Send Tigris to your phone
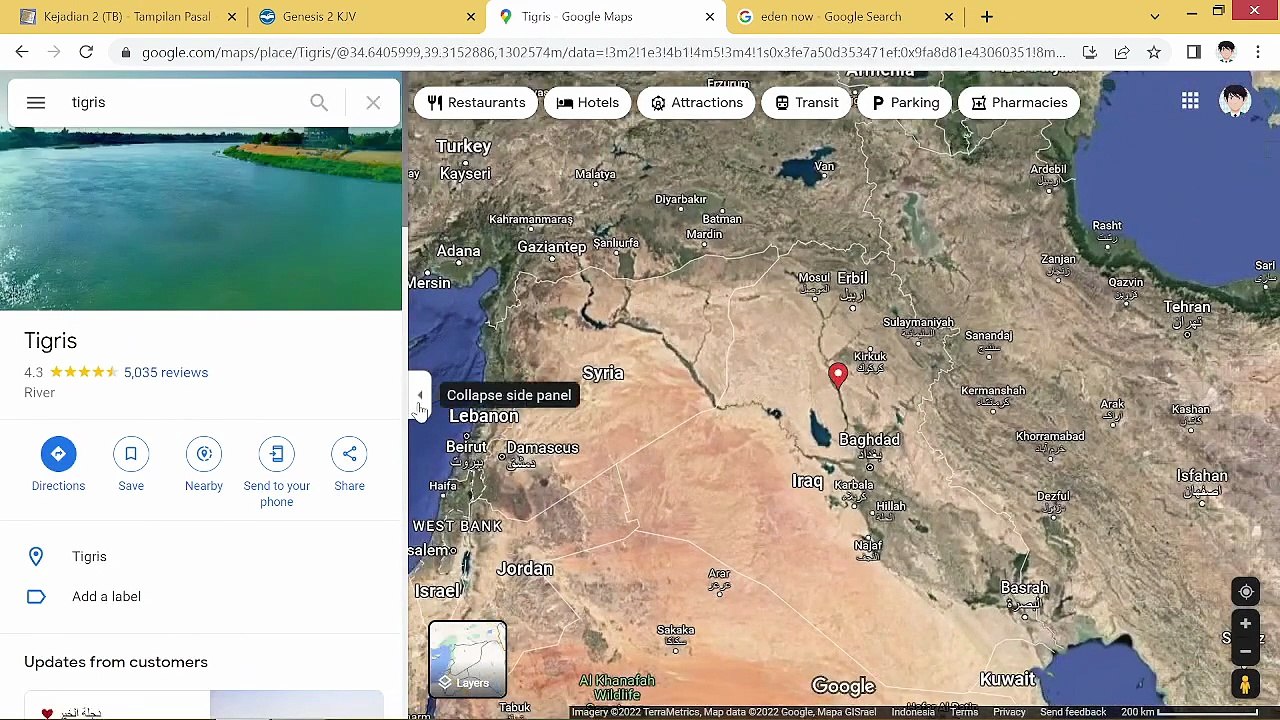Viewport: 1280px width, 720px height. point(277,454)
